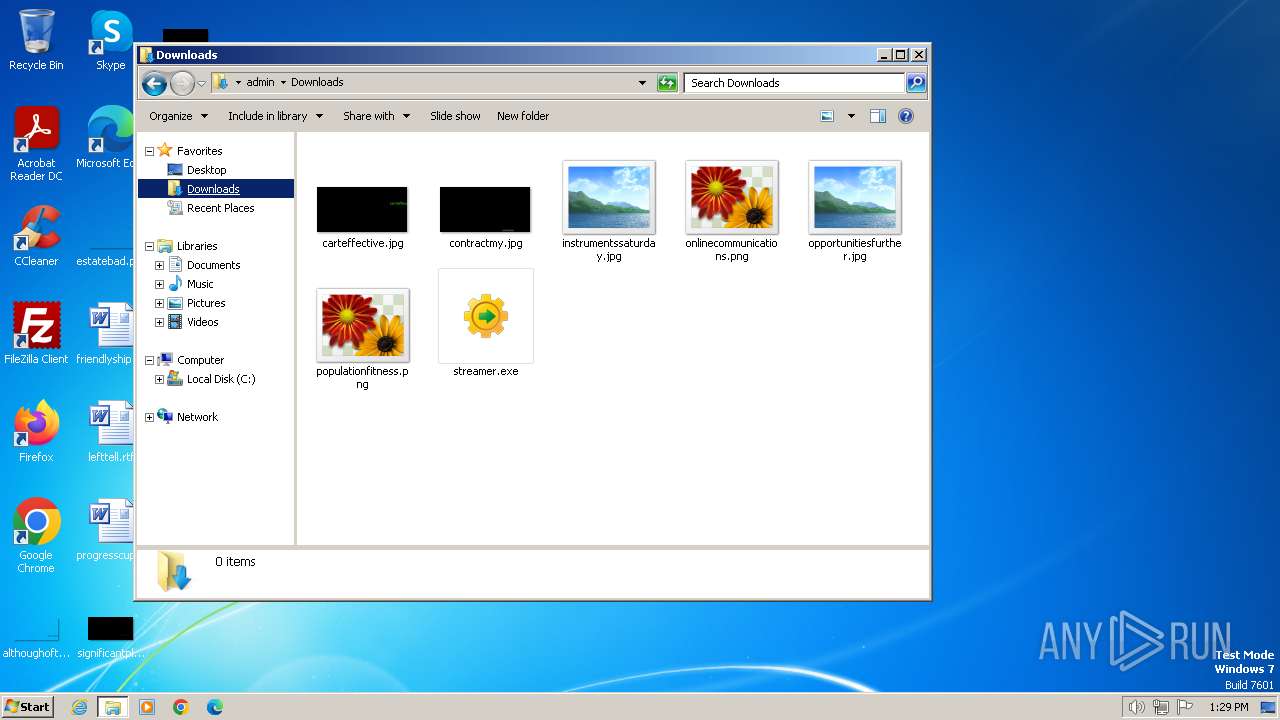Open the Share with menu
Screen dimensions: 1280x720
click(x=377, y=116)
